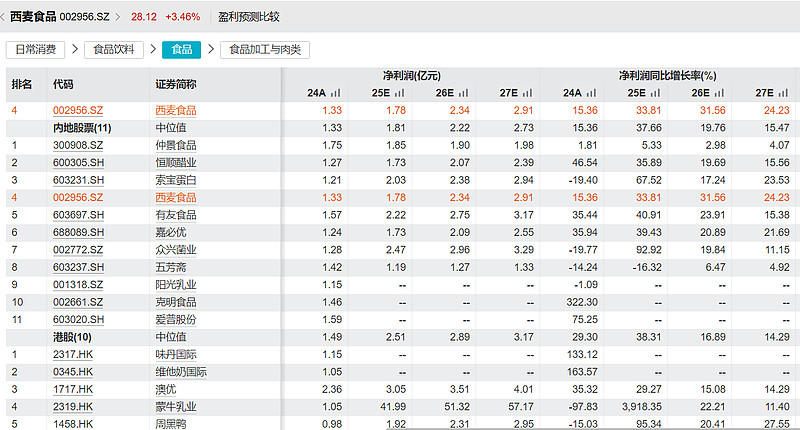Click the 27E net profit chart icon
Screen dimensions: 800x430
(527, 93)
